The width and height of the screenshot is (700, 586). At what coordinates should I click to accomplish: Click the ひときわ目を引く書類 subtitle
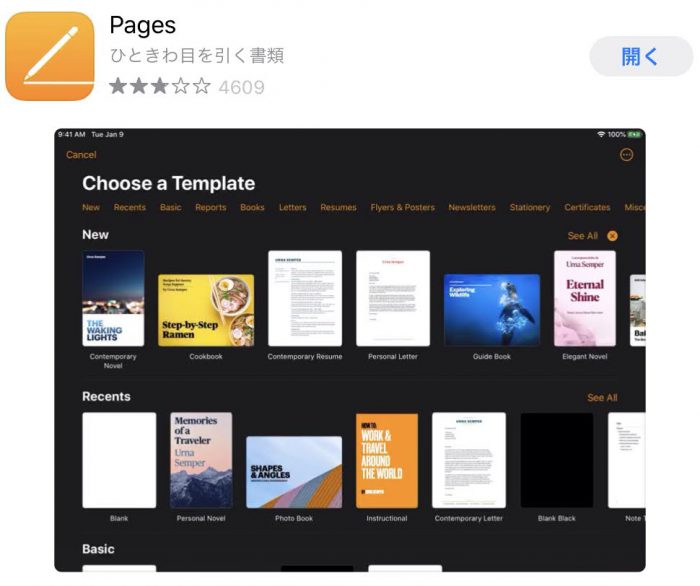(197, 56)
